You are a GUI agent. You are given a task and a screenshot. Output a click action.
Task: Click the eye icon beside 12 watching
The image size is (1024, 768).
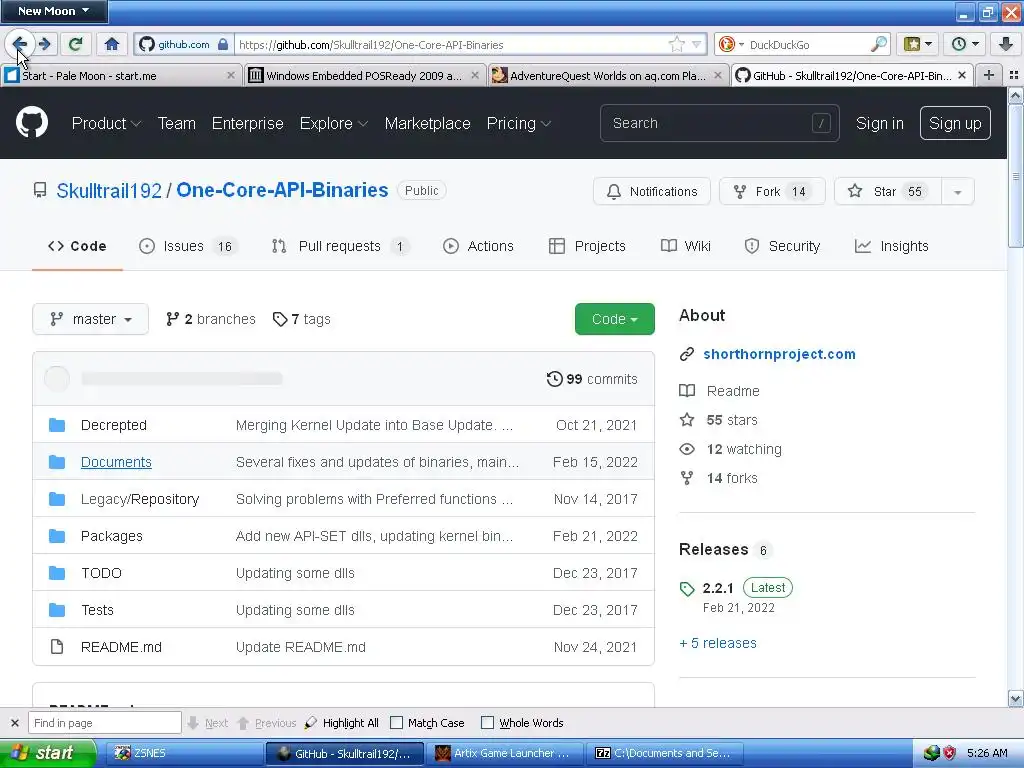click(687, 449)
